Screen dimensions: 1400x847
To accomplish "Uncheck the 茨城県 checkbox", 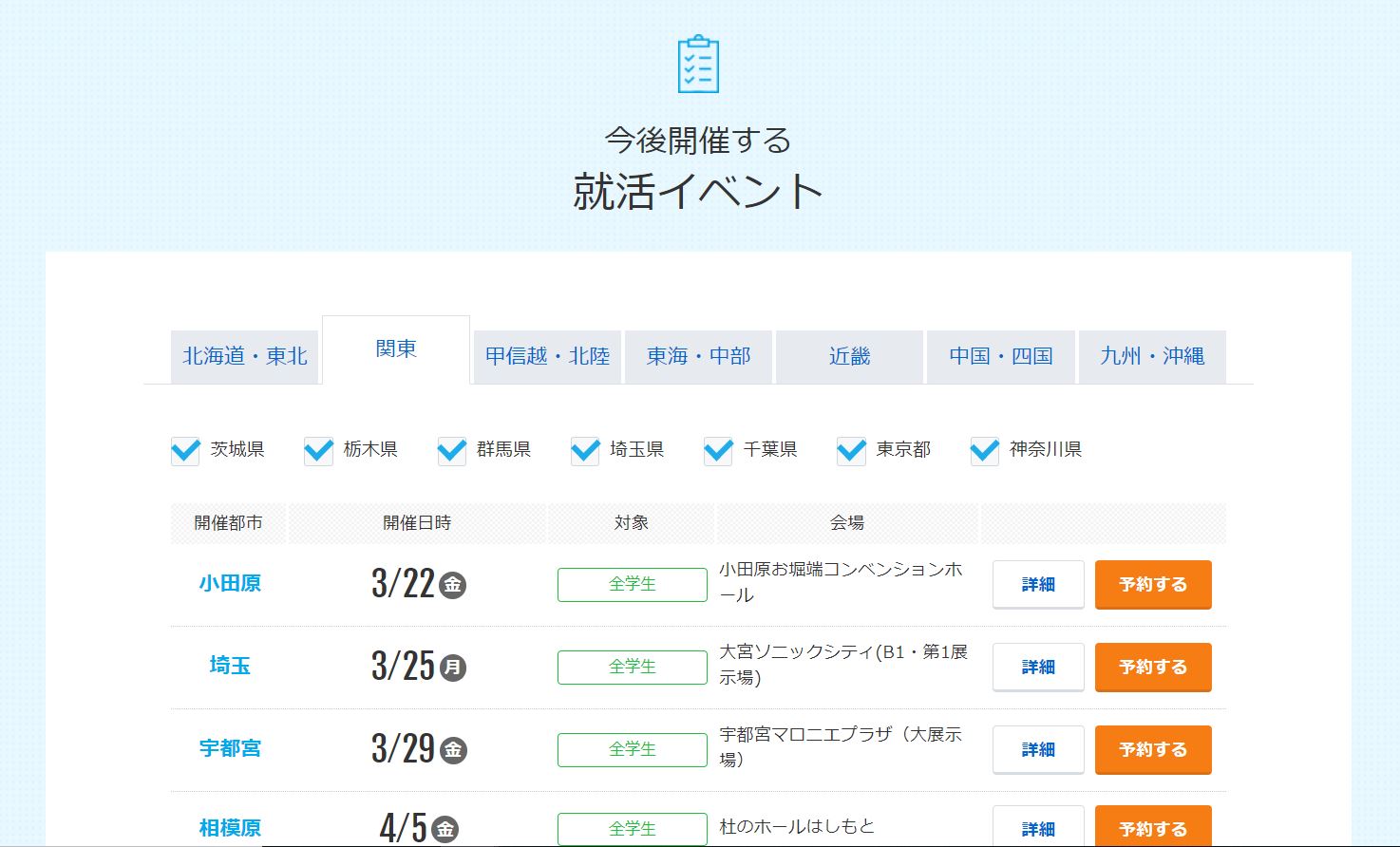I will point(186,450).
